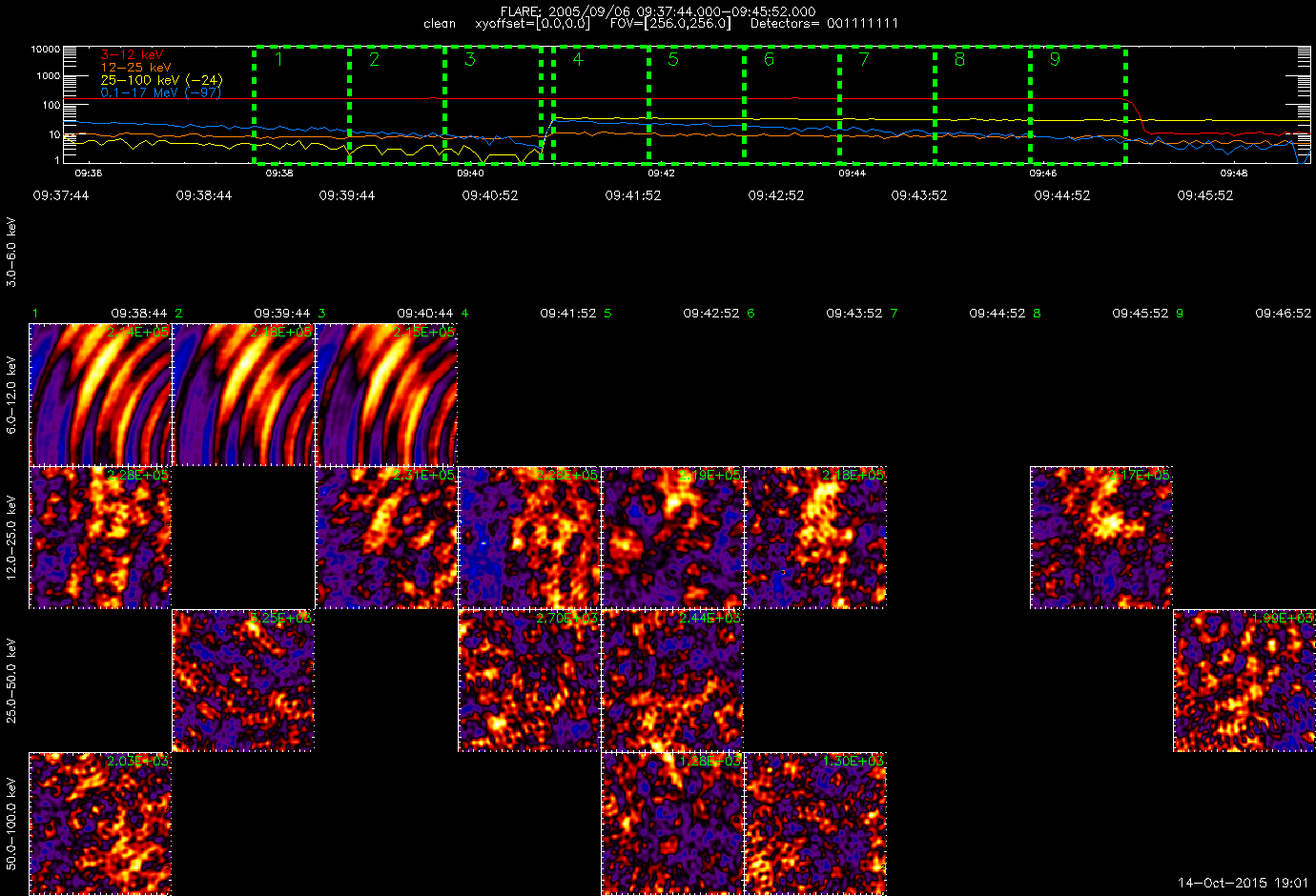1316x896 pixels.
Task: Open the 25.0-50.0 keV image for interval 2
Action: tap(243, 681)
